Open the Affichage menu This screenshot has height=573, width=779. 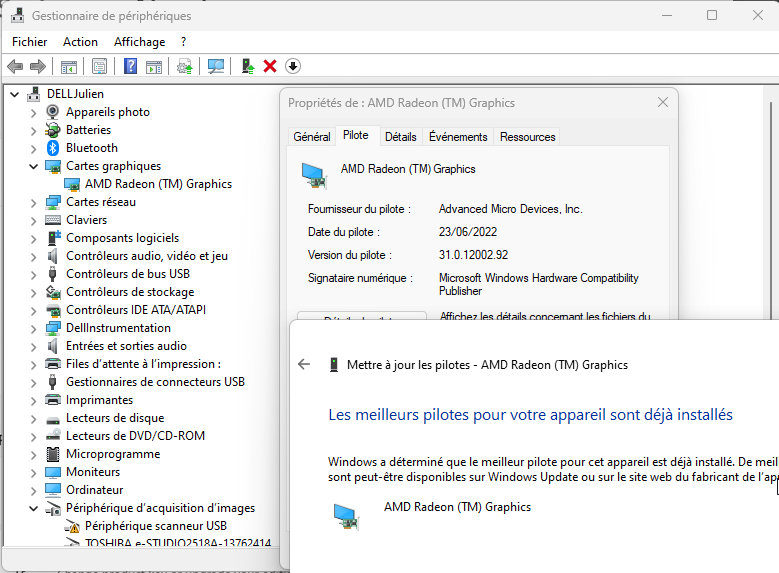tap(139, 42)
